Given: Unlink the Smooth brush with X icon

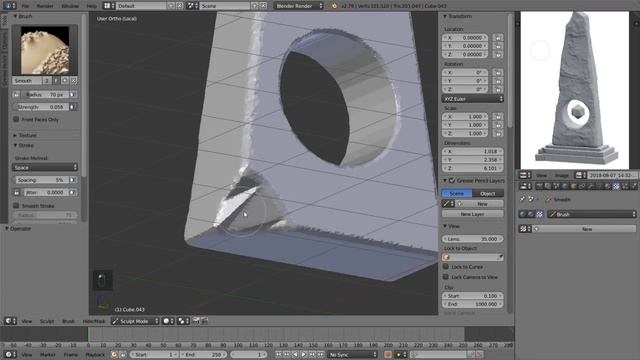Looking at the screenshot, I should point(73,81).
